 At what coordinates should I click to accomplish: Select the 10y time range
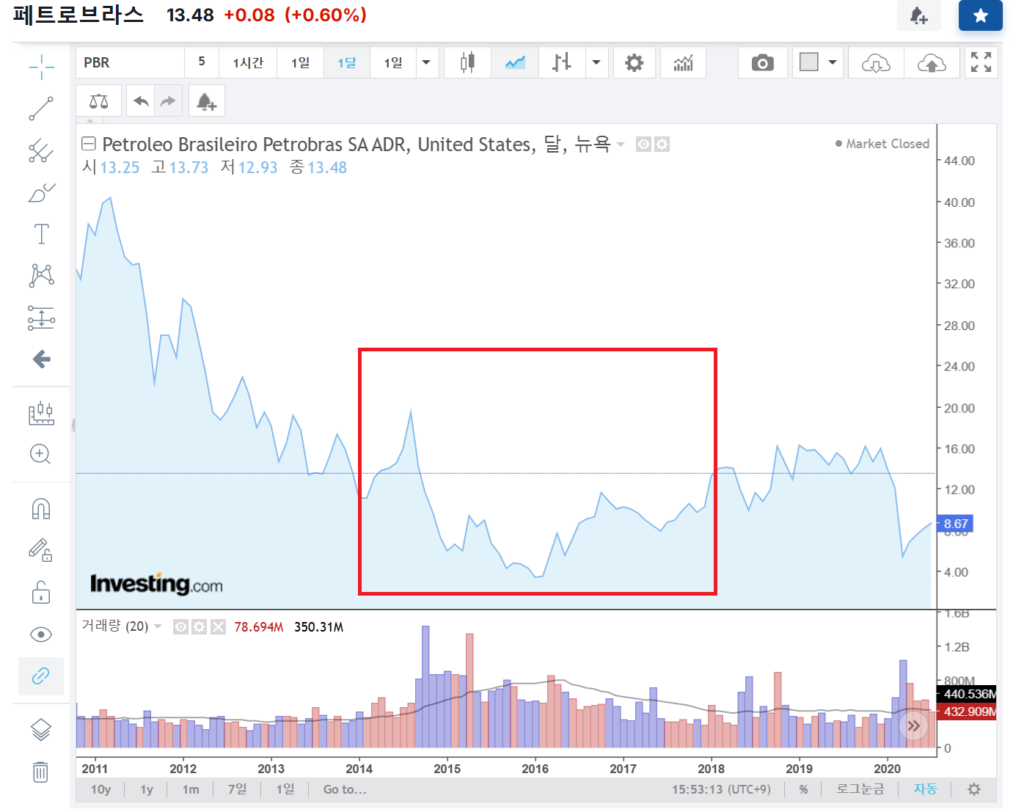coord(101,790)
